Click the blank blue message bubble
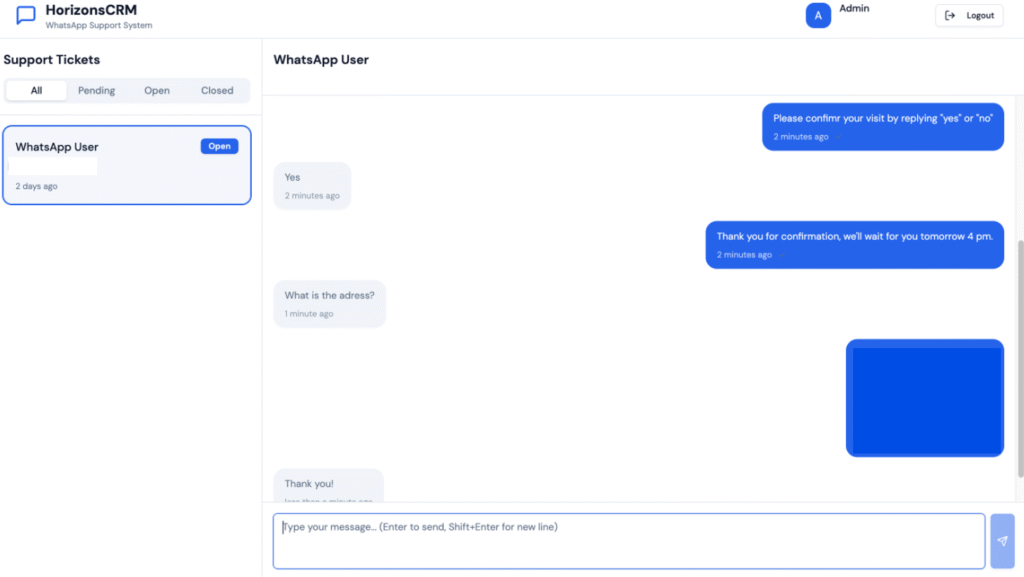This screenshot has height=577, width=1024. (925, 398)
